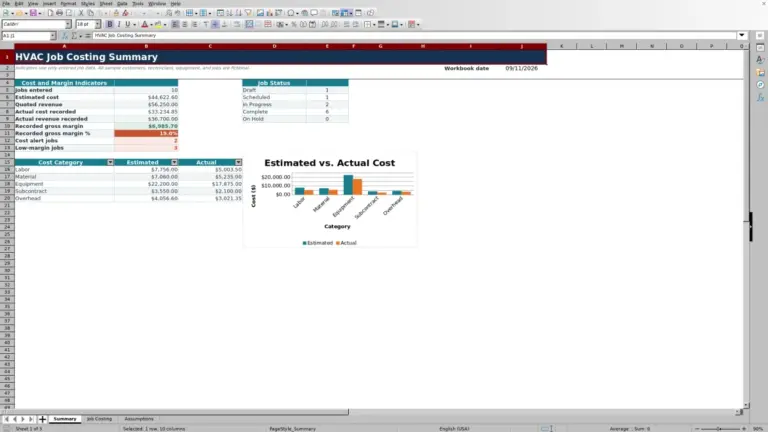Screen dimensions: 768x432
Task: Click the Merge and Center Cells icon
Action: pos(249,24)
